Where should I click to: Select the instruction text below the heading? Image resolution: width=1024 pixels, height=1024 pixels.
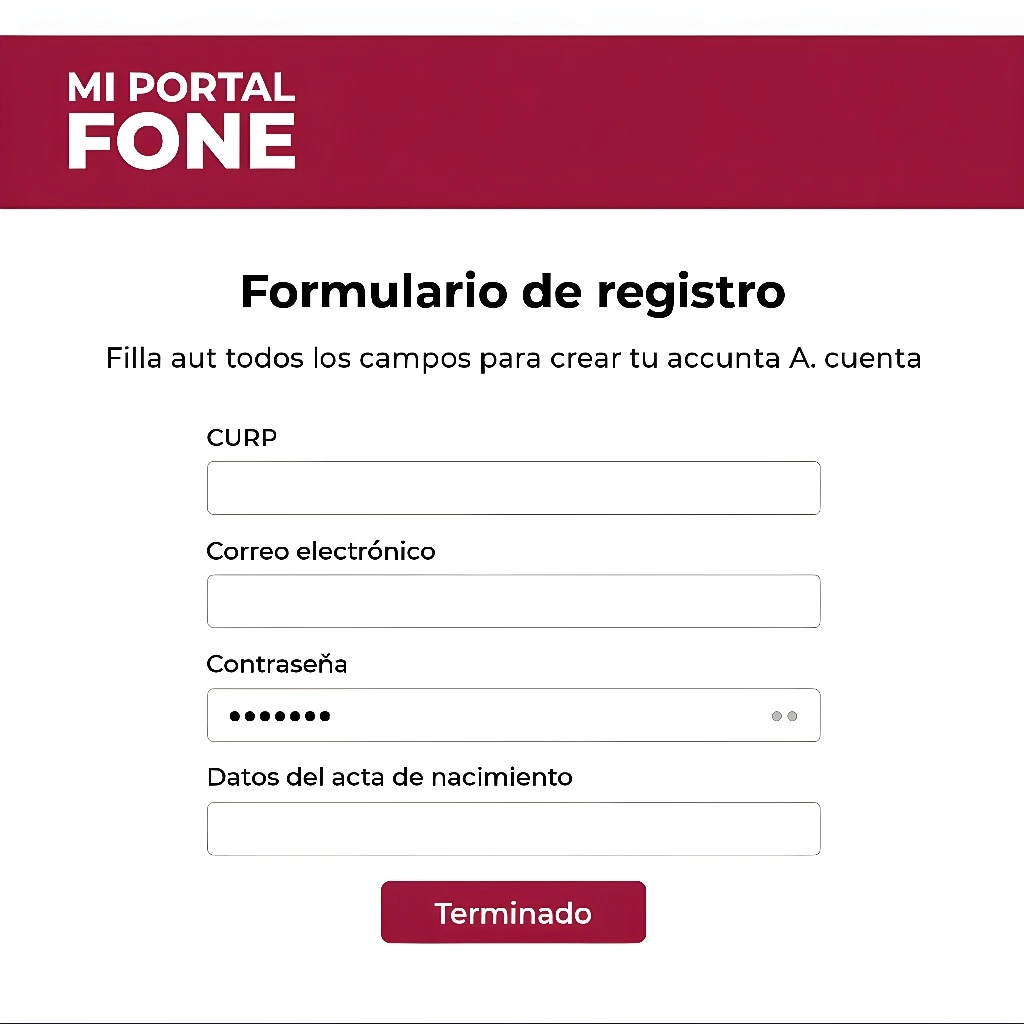[512, 358]
